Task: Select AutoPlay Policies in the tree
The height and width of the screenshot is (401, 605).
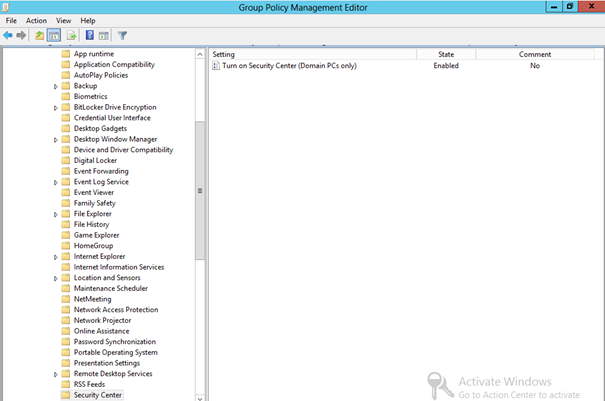Action: pos(101,75)
